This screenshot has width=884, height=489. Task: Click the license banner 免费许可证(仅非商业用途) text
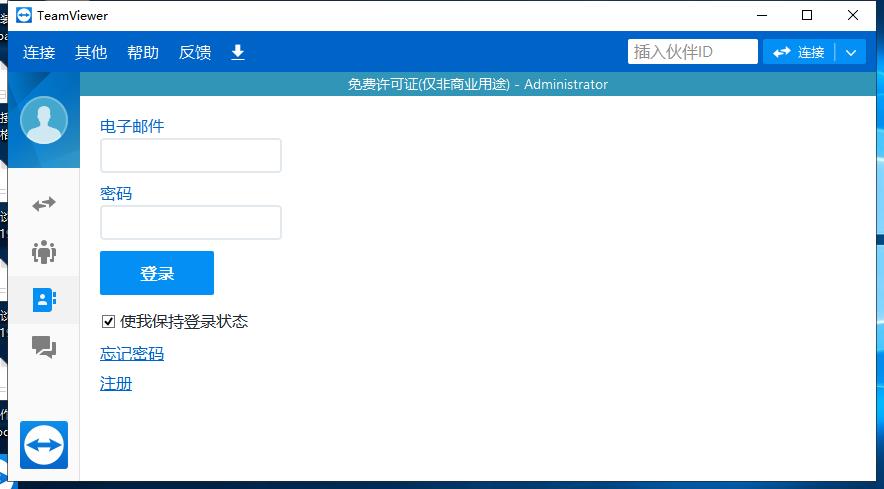click(428, 85)
